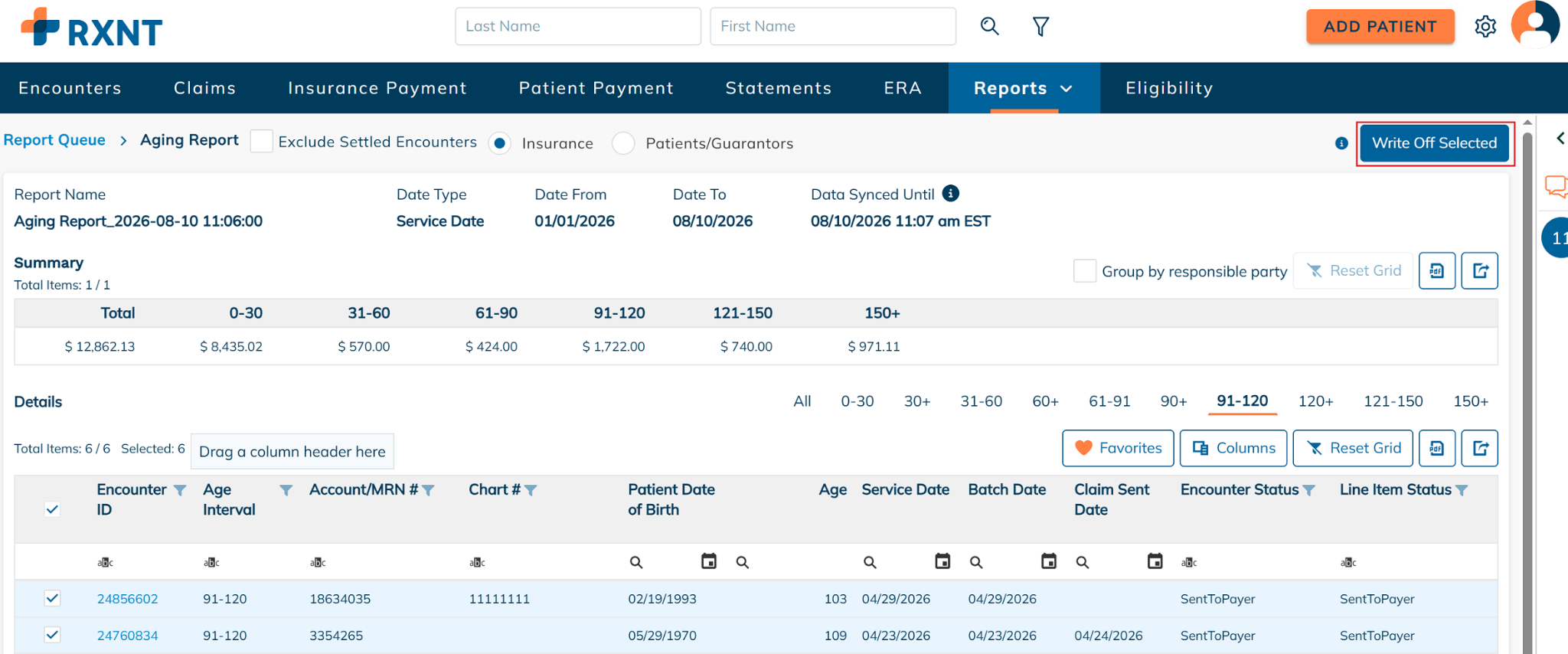Open the chat messages icon in sidebar
1568x654 pixels.
tap(1556, 186)
